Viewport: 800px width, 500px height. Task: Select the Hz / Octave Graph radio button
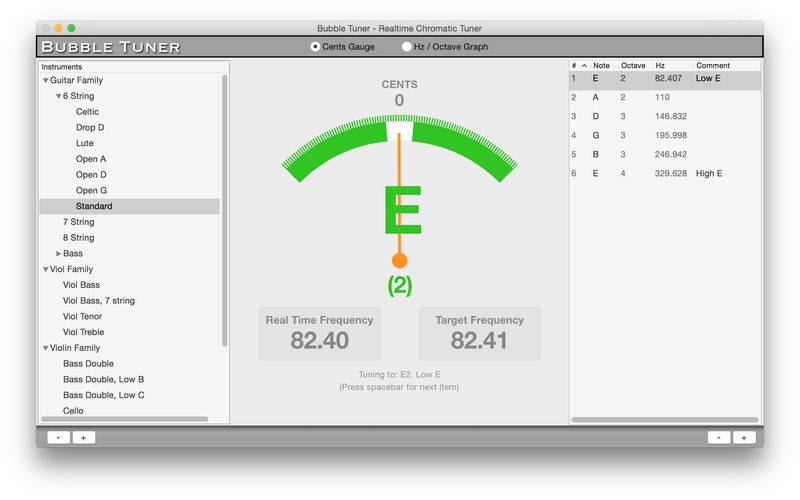point(407,46)
